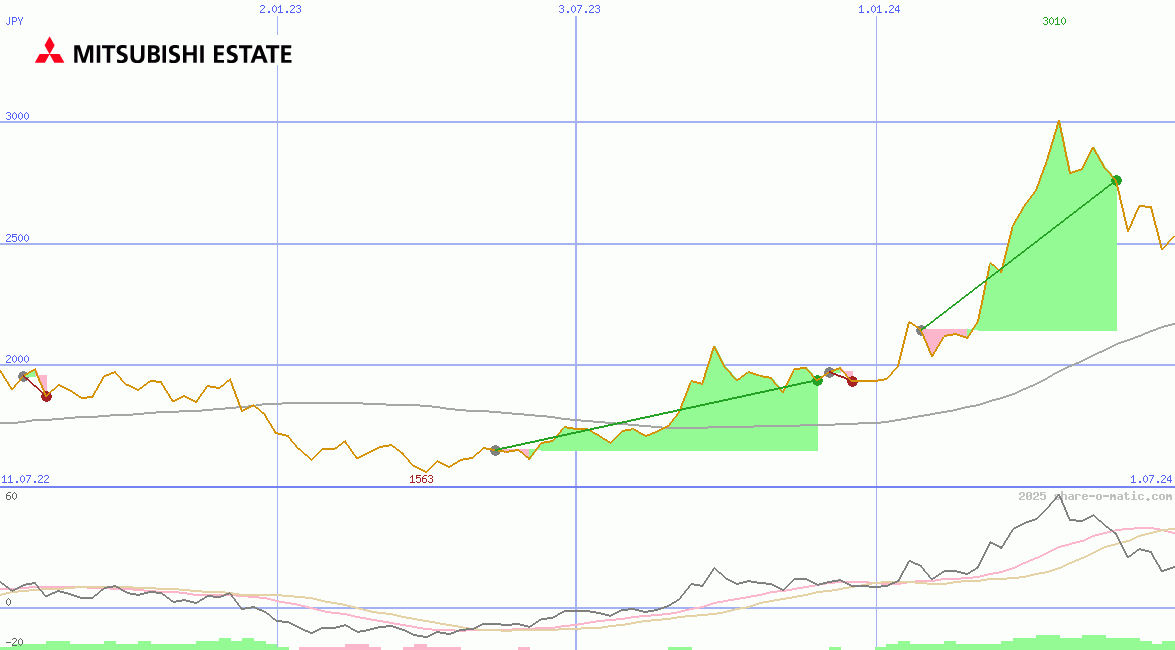1175x650 pixels.
Task: Select the gray entry marker before 3.07.23
Action: click(x=495, y=450)
